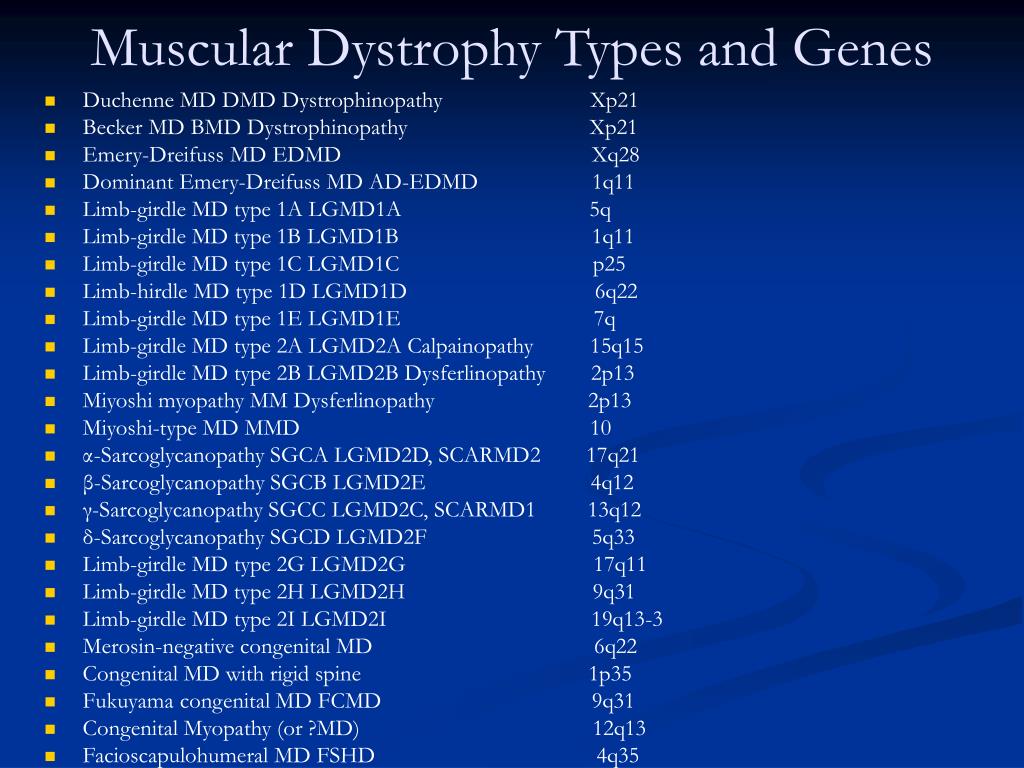Click 'α-Sarcoglycanopathy SGCA LGMD2D, SCARMD2' row
Screen dimensions: 1024x768
click(x=312, y=456)
